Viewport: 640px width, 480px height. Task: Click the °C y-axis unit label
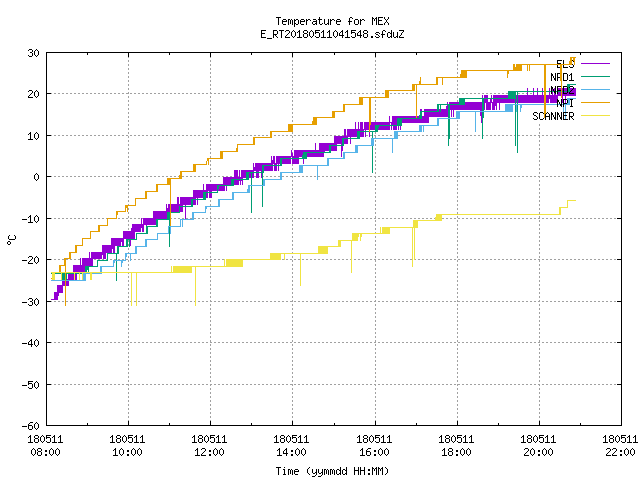tap(11, 240)
